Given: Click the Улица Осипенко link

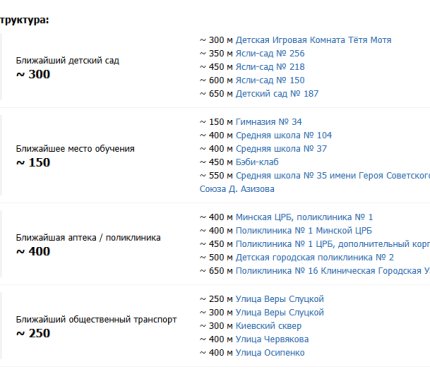Looking at the screenshot, I should [x=270, y=353].
